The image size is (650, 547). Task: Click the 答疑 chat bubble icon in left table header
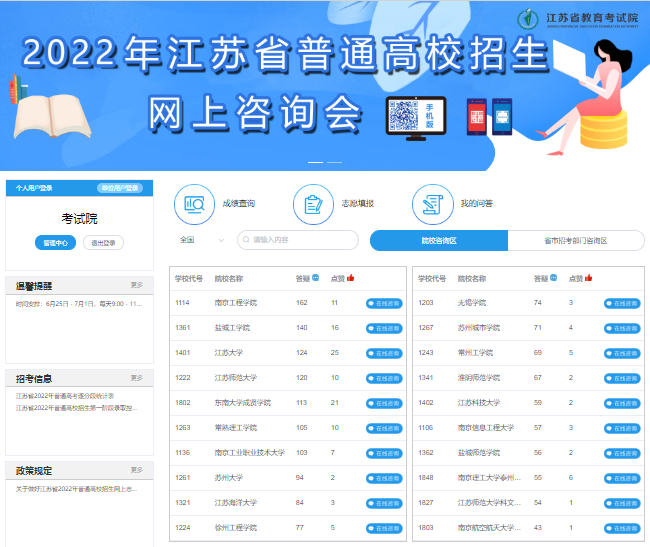316,278
